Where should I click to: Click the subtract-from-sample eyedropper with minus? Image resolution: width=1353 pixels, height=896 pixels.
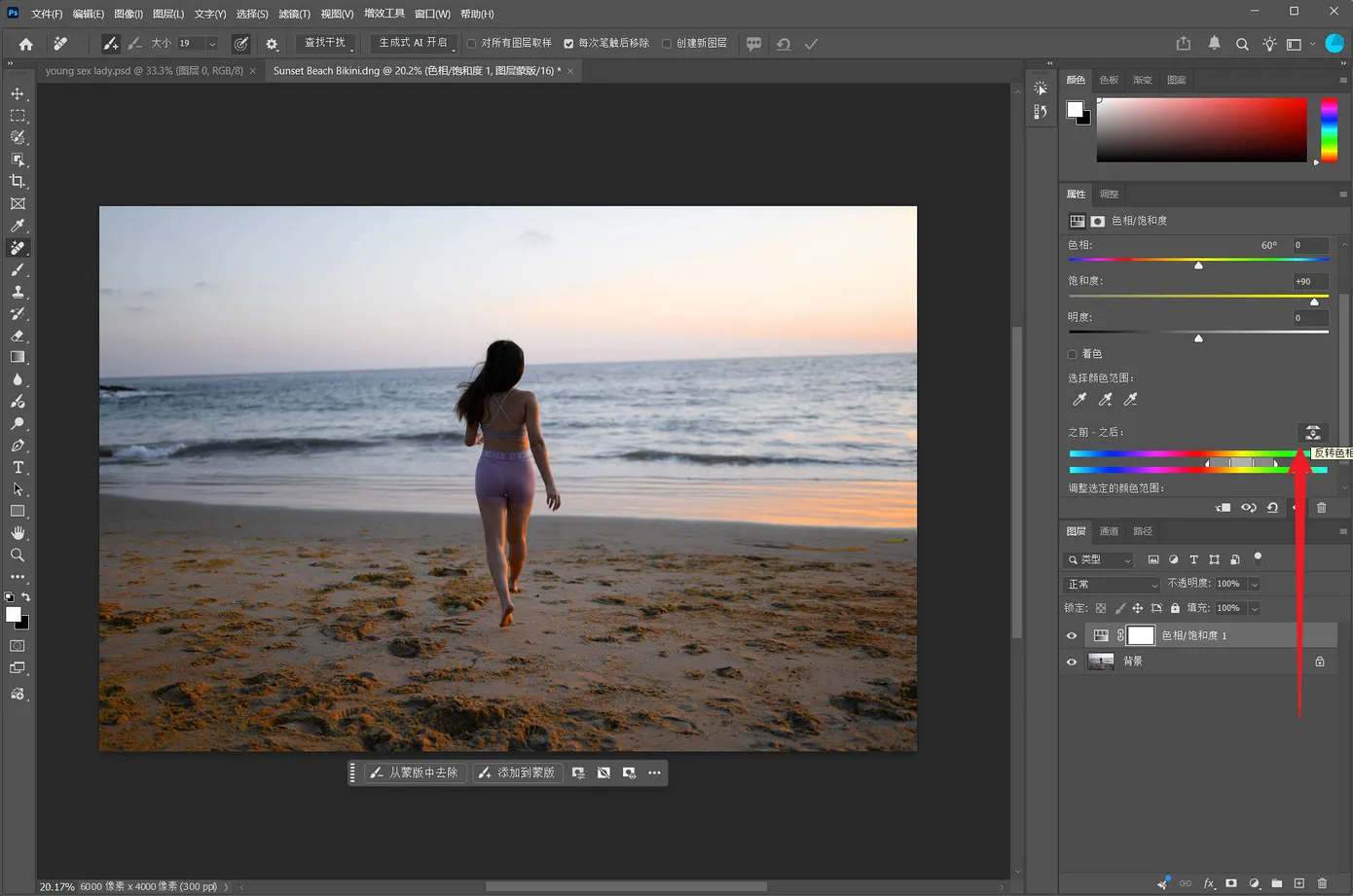[x=1130, y=400]
